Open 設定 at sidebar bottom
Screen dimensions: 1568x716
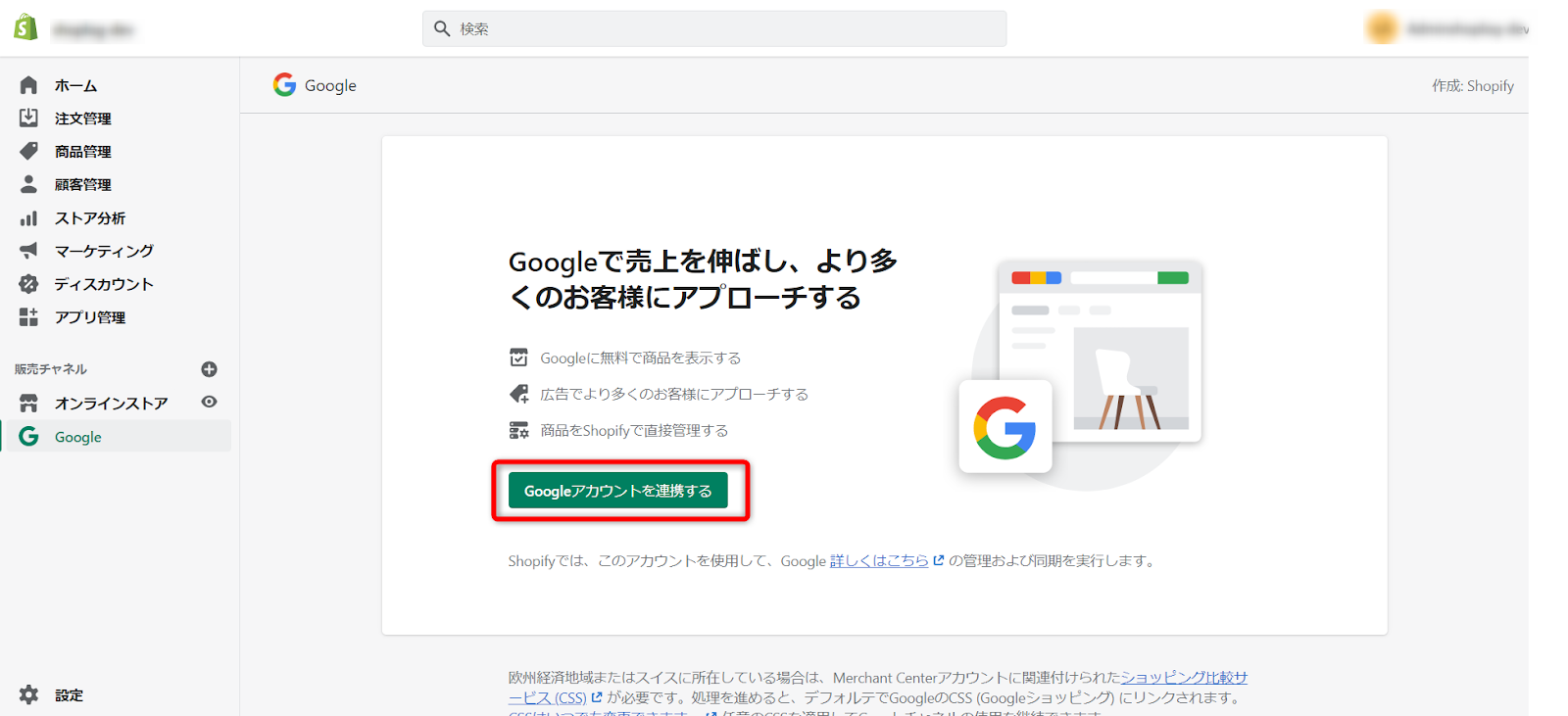point(69,694)
